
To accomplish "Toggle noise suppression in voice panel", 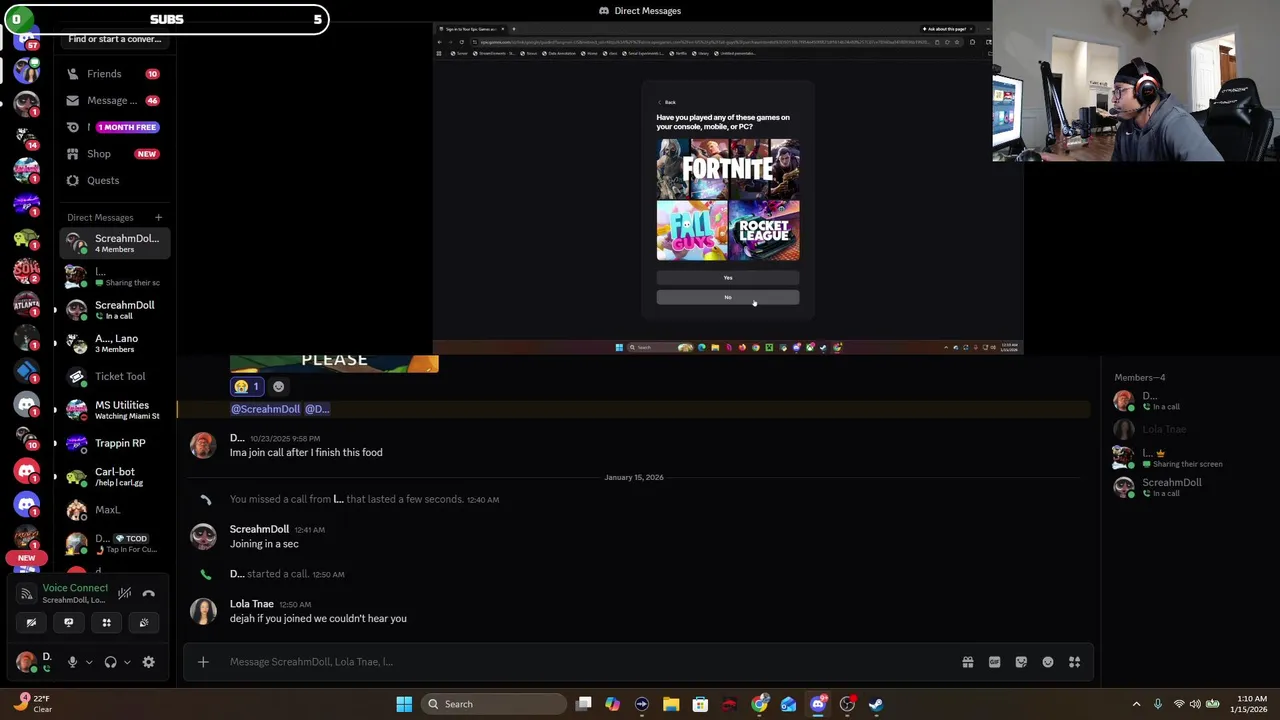I will pyautogui.click(x=124, y=593).
